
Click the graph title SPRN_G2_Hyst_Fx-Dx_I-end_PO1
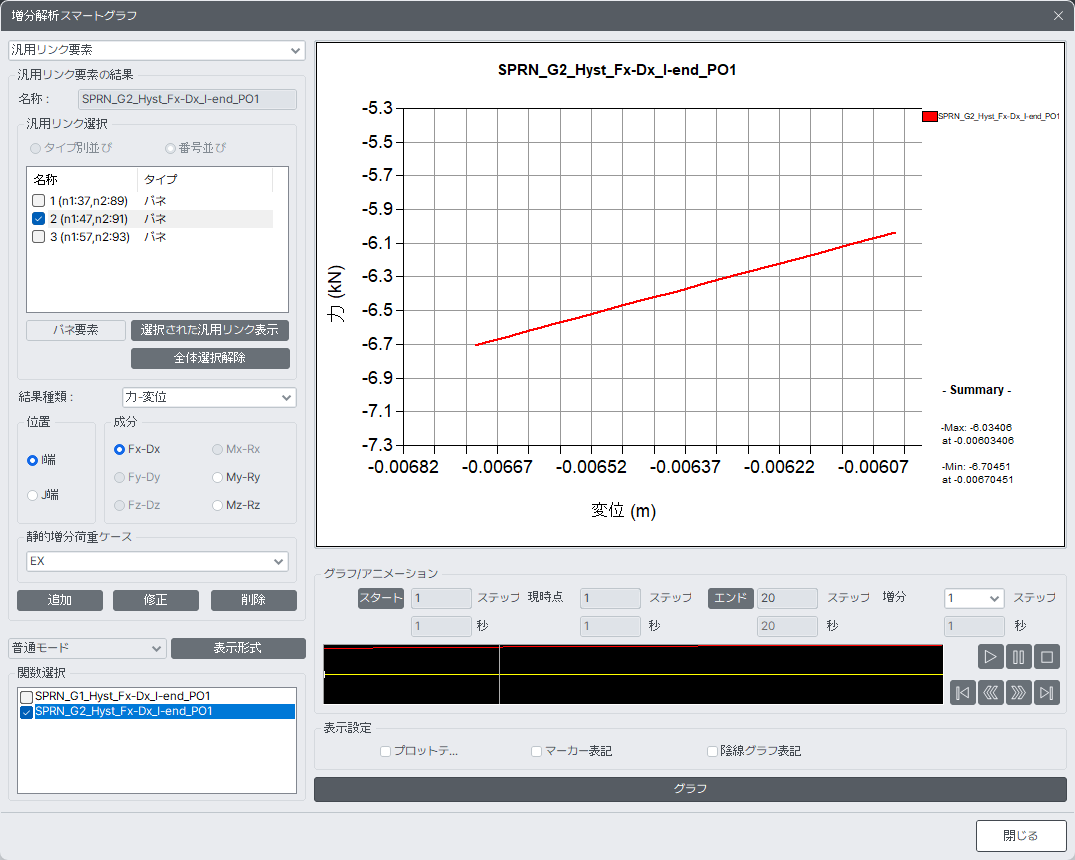[617, 70]
